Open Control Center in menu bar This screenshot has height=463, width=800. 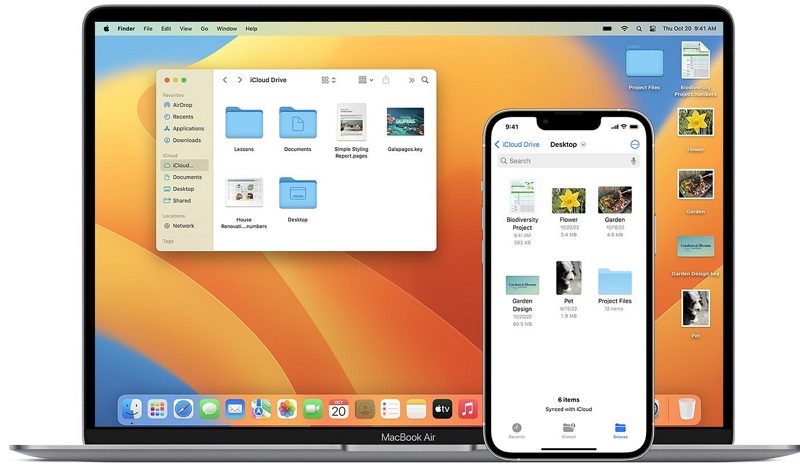tap(653, 29)
